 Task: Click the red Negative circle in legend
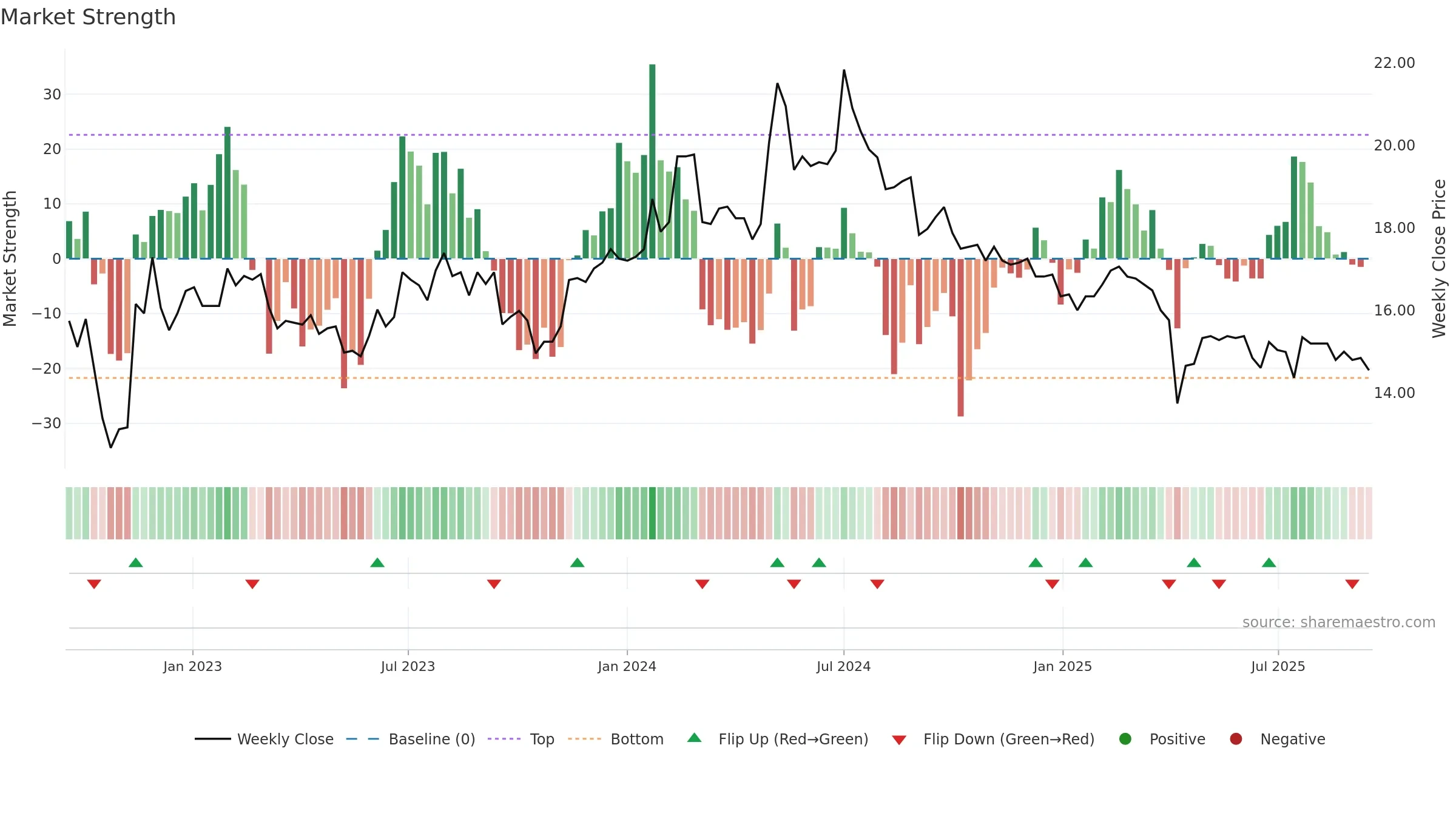click(x=1236, y=739)
